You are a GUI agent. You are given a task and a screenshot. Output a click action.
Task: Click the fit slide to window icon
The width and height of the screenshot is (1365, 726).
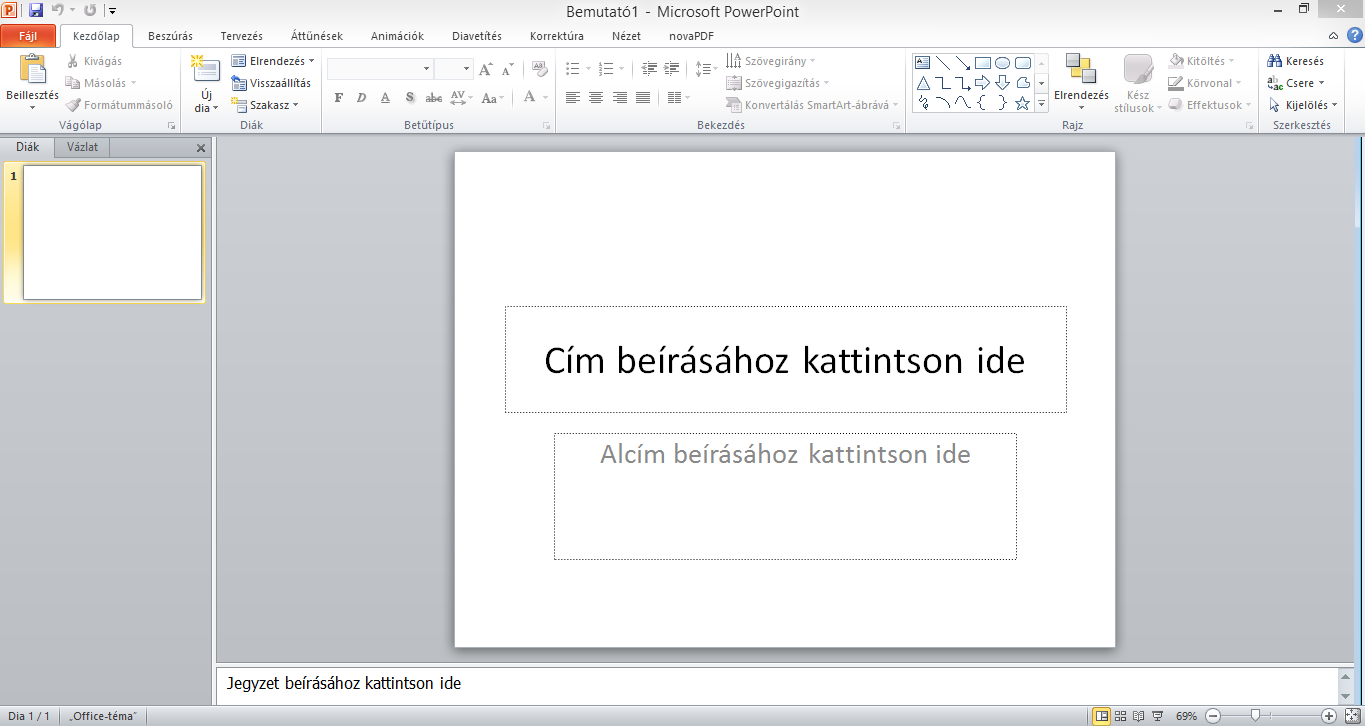[1350, 716]
